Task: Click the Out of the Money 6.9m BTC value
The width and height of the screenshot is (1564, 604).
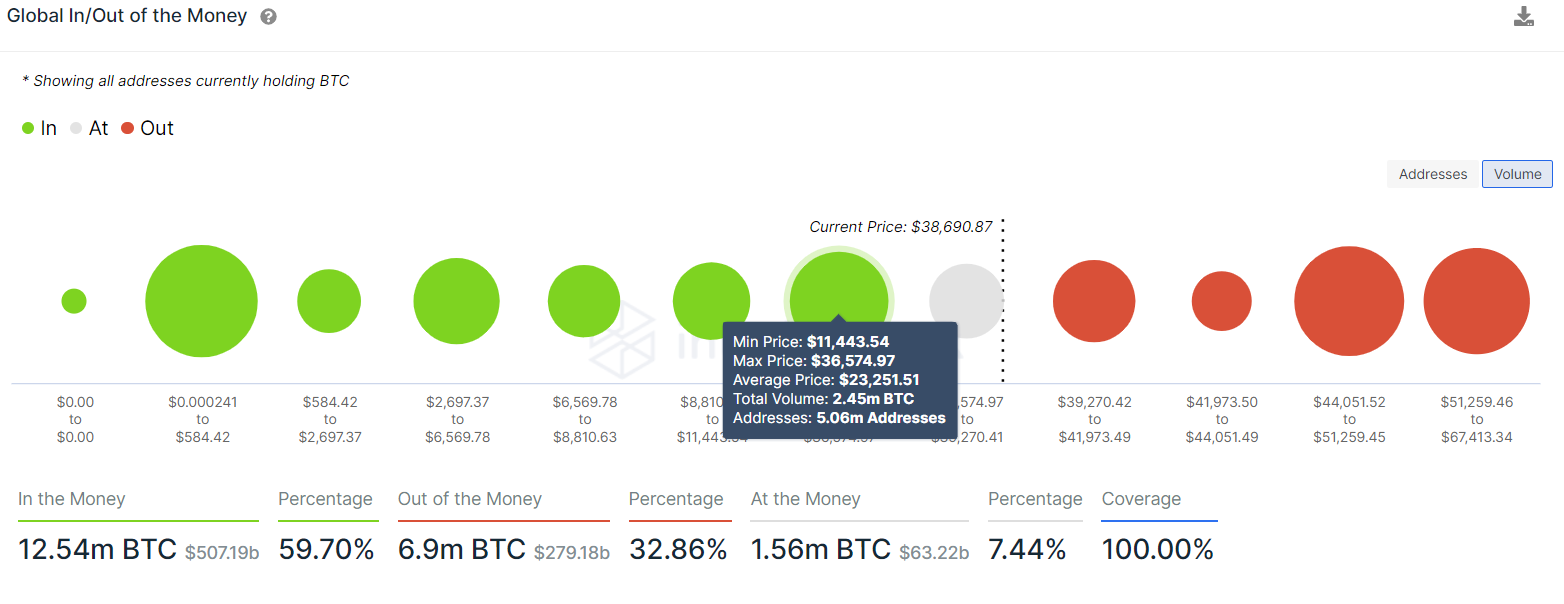Action: (x=462, y=549)
